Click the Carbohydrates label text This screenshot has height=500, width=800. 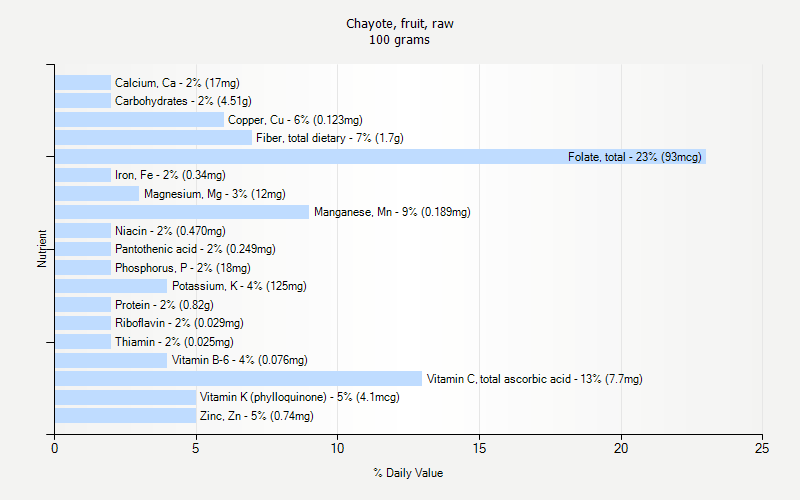pos(183,101)
